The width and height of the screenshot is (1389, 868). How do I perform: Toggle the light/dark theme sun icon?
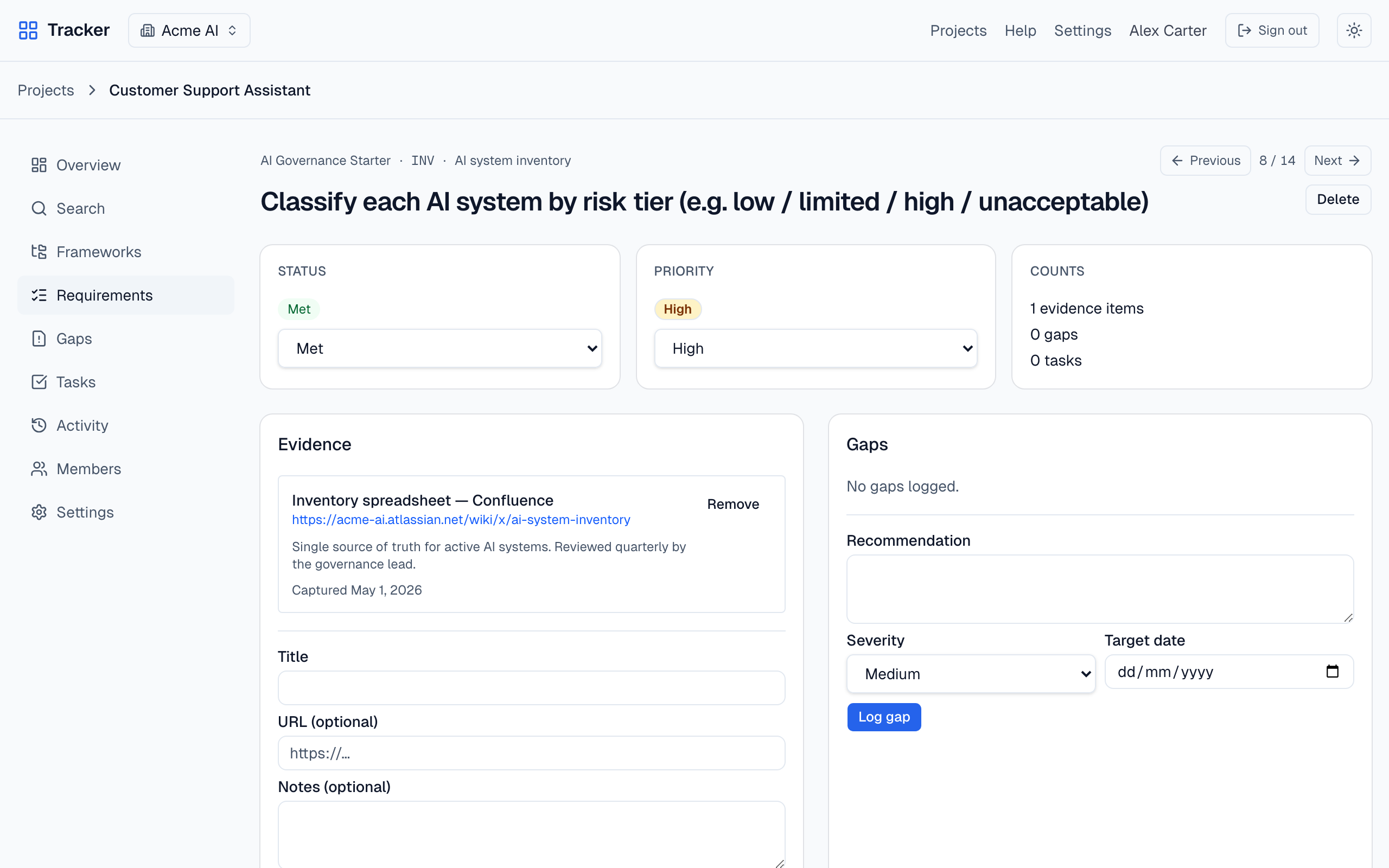1354,30
